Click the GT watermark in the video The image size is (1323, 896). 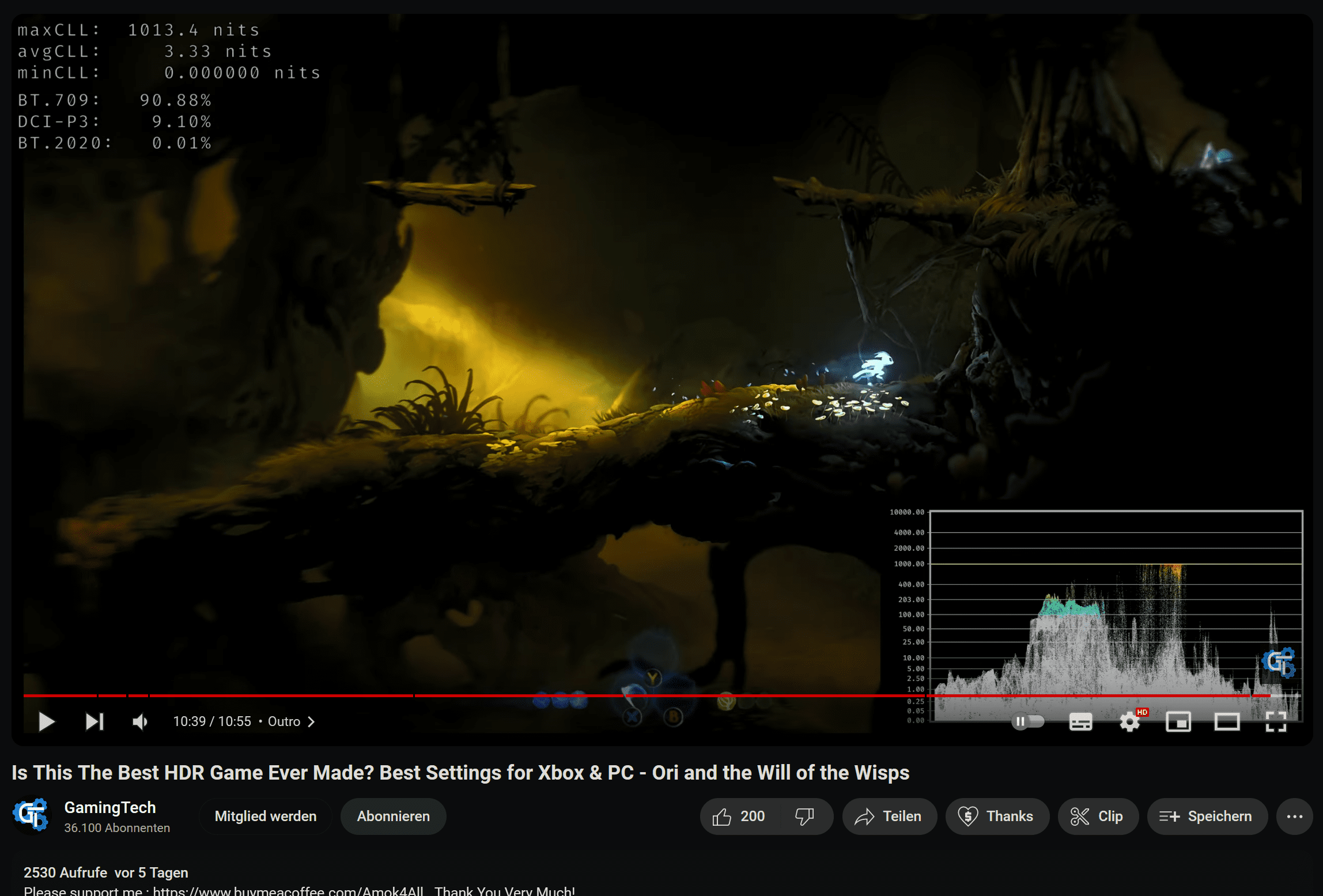pyautogui.click(x=1279, y=663)
